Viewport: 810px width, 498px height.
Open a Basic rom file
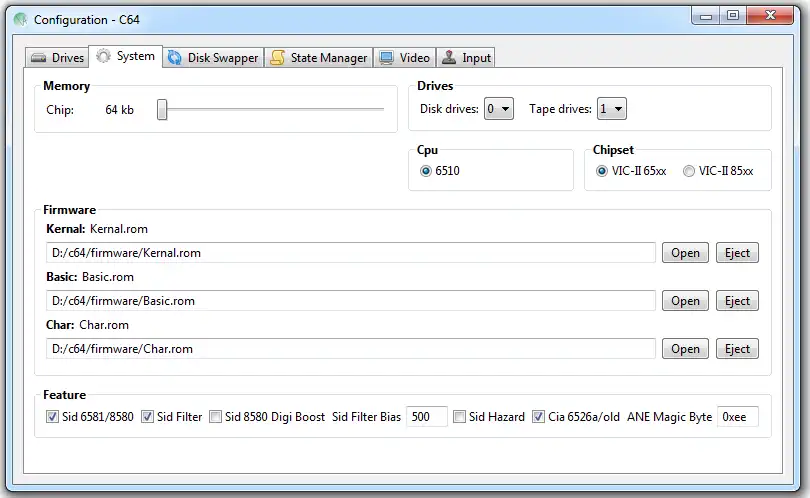[x=685, y=301]
